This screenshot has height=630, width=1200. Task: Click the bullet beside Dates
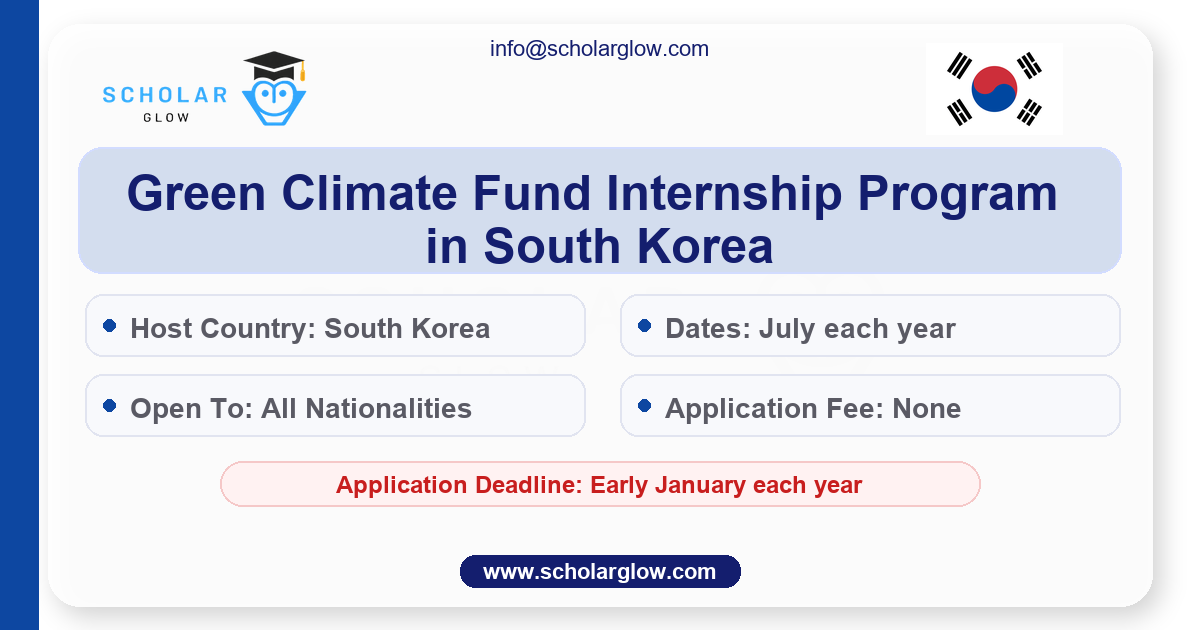click(645, 326)
